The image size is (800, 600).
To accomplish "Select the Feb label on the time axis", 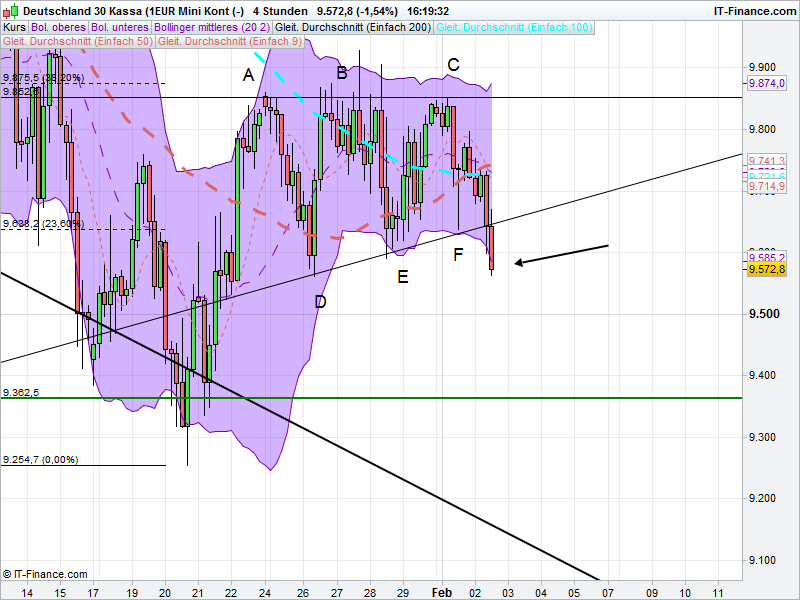I will click(442, 591).
